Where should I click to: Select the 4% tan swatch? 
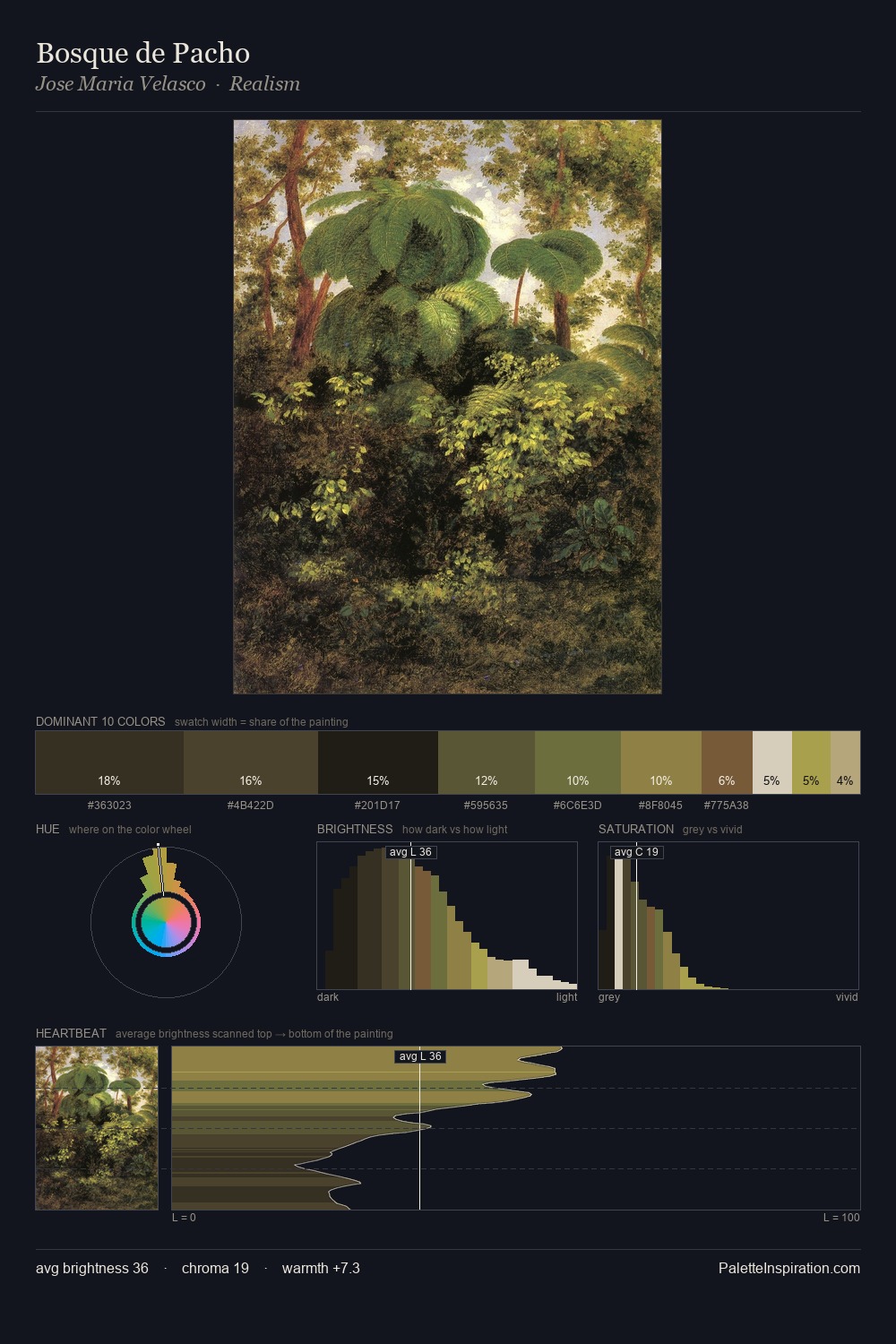click(845, 762)
